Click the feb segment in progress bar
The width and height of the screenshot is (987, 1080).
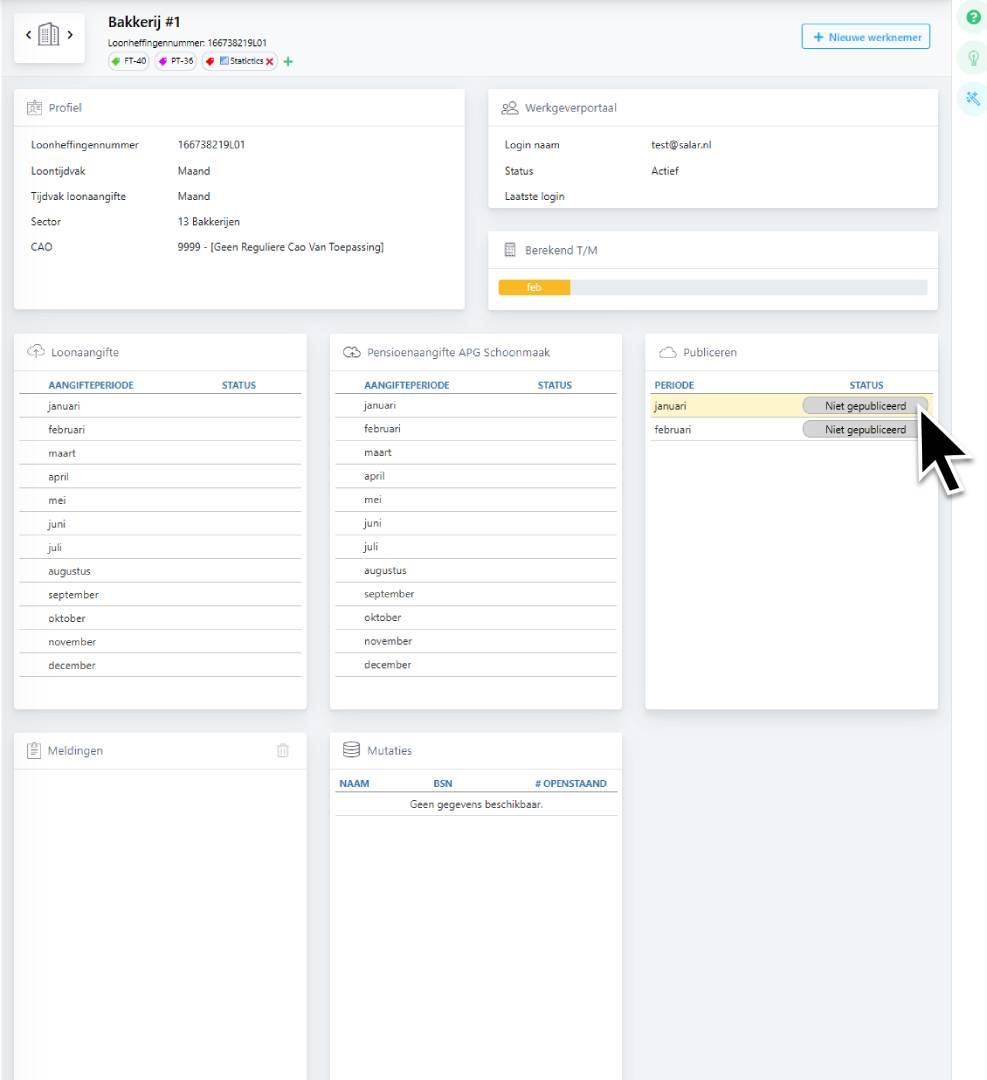click(x=534, y=288)
